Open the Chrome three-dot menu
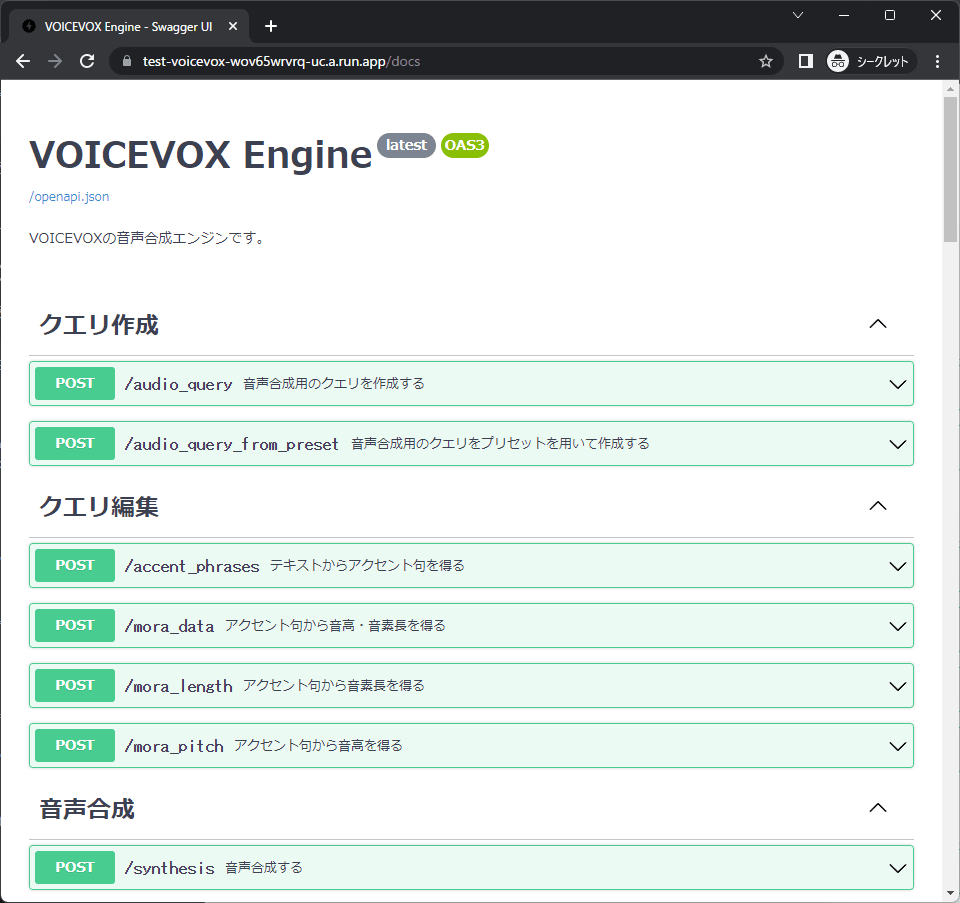 937,61
